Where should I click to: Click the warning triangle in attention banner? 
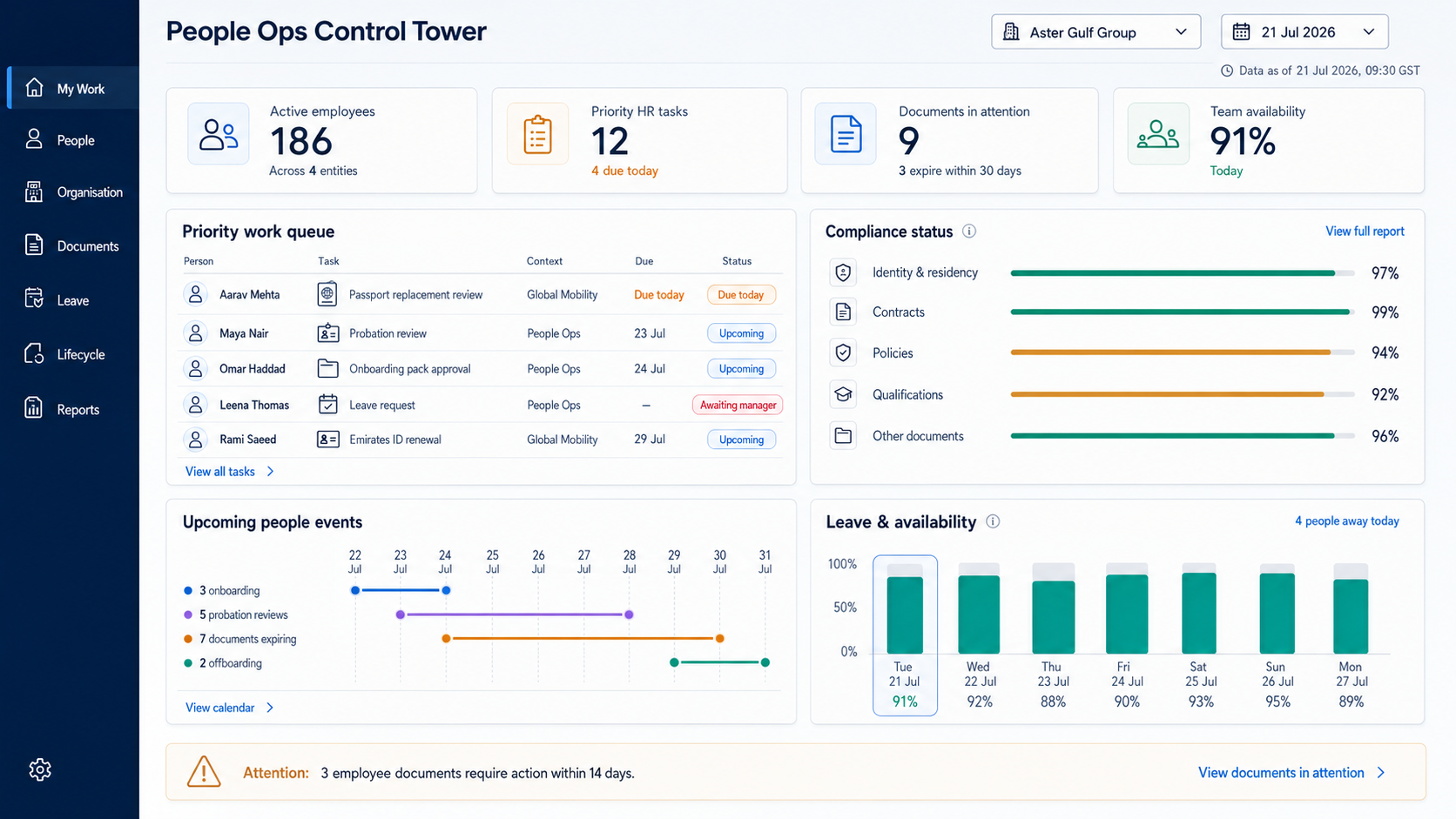tap(204, 771)
